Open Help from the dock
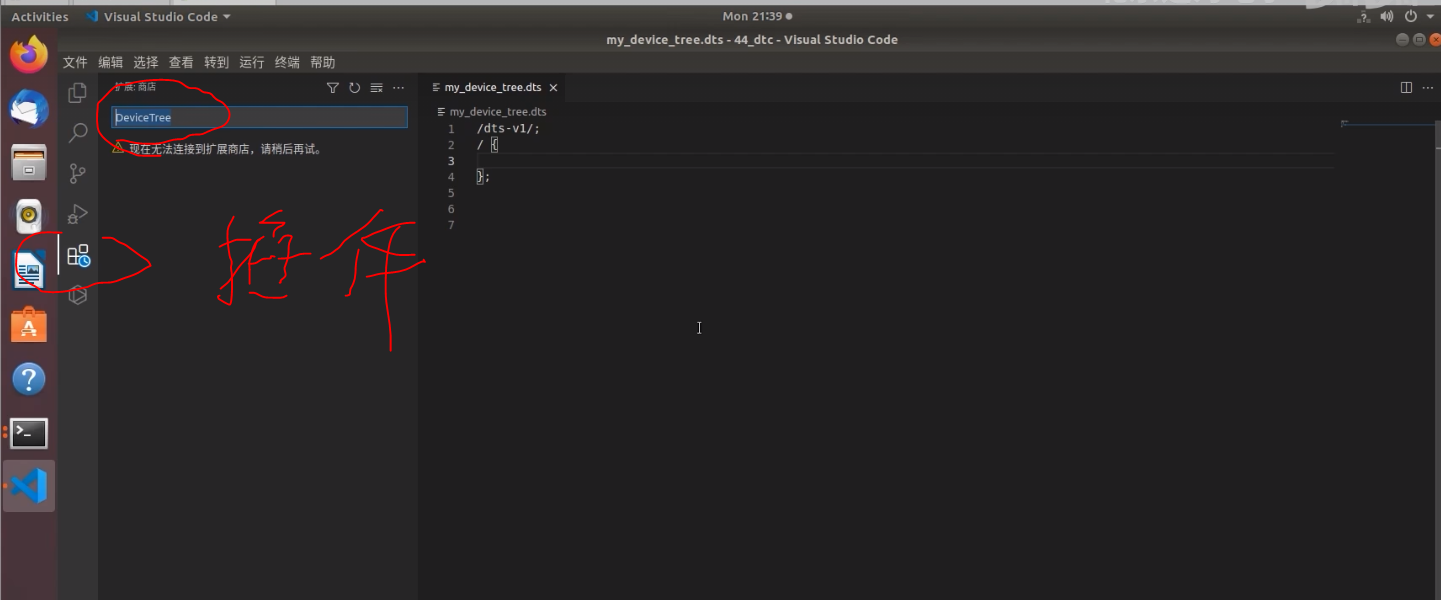 [29, 379]
